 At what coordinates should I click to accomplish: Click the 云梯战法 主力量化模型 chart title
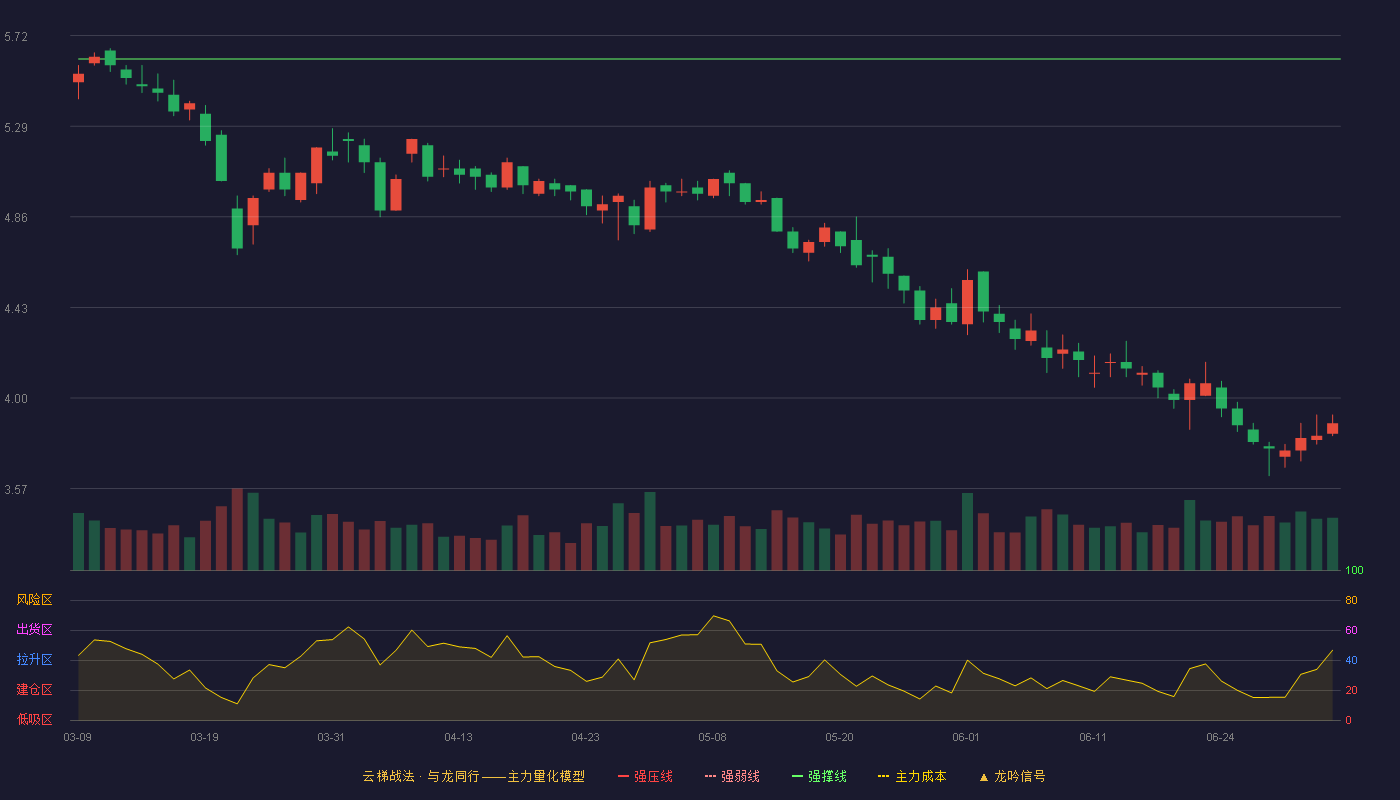[x=473, y=776]
